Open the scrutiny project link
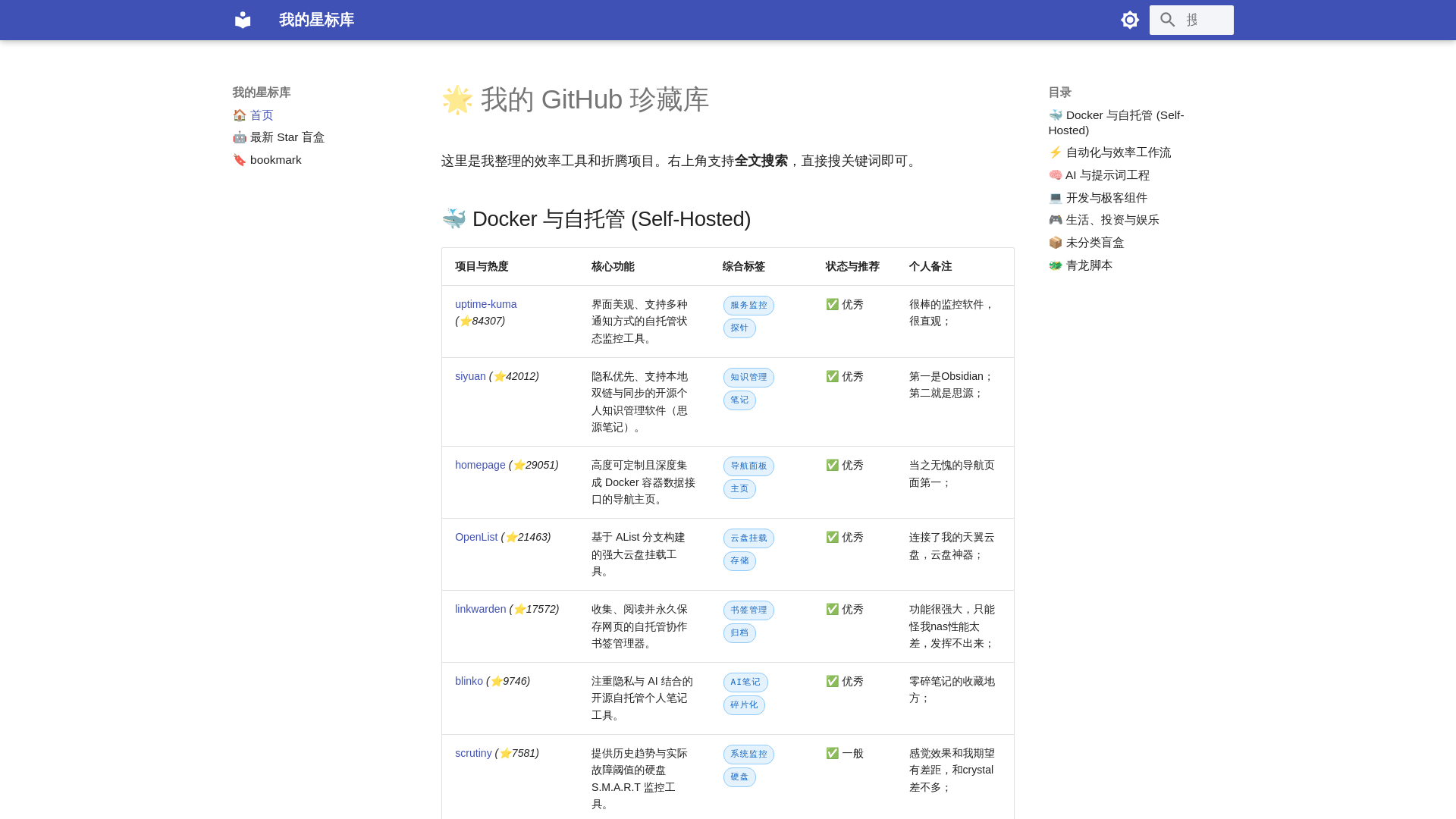This screenshot has height=819, width=1456. [473, 753]
